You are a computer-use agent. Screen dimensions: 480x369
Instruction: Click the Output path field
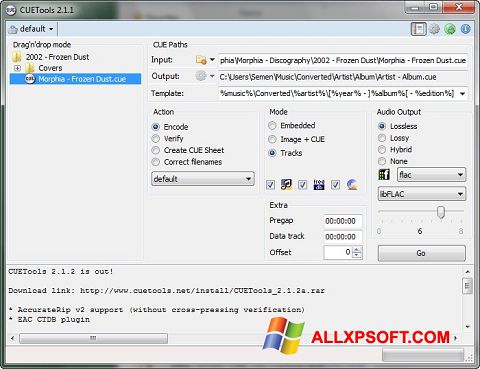point(343,77)
